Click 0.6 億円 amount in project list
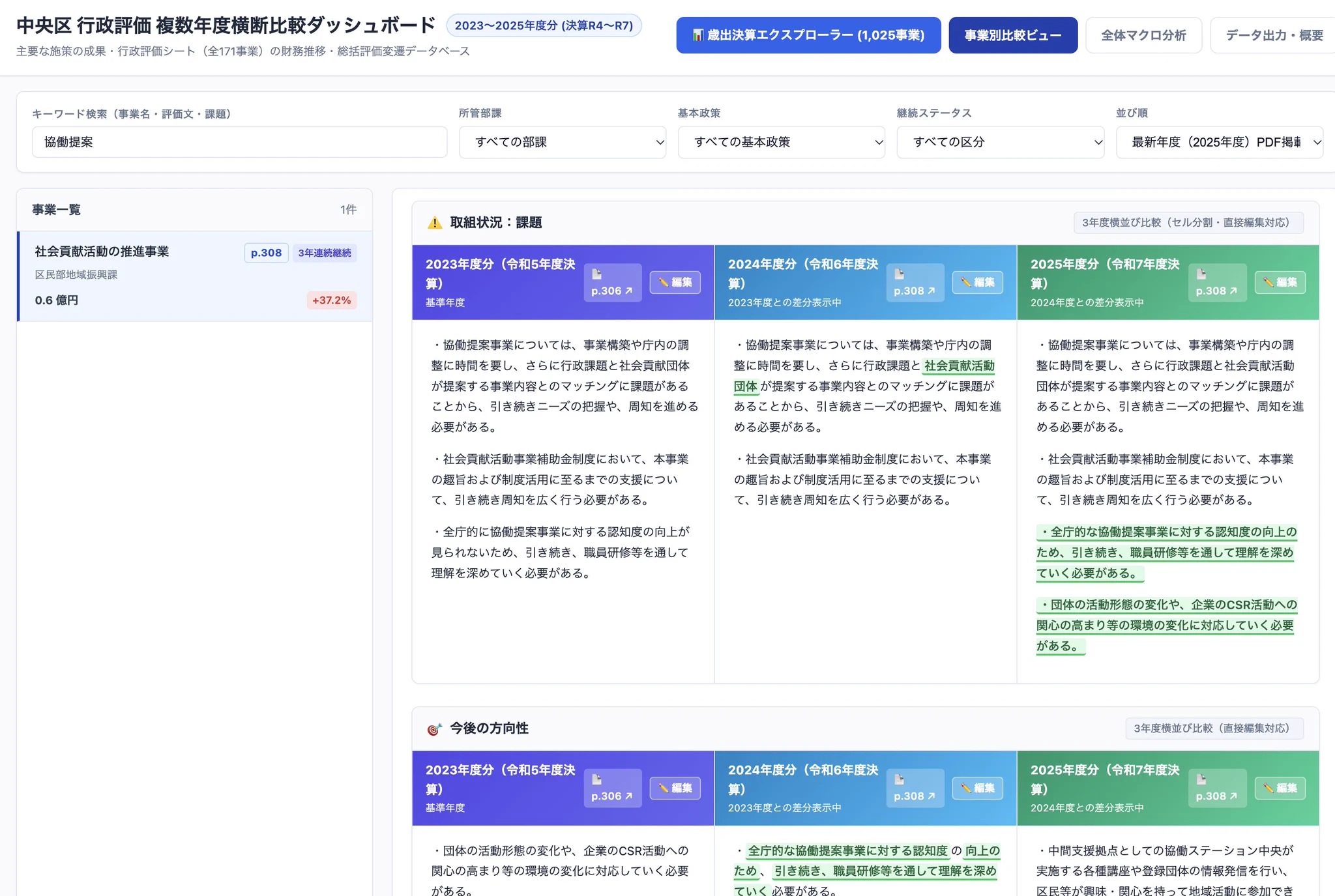Viewport: 1335px width, 896px height. point(57,300)
